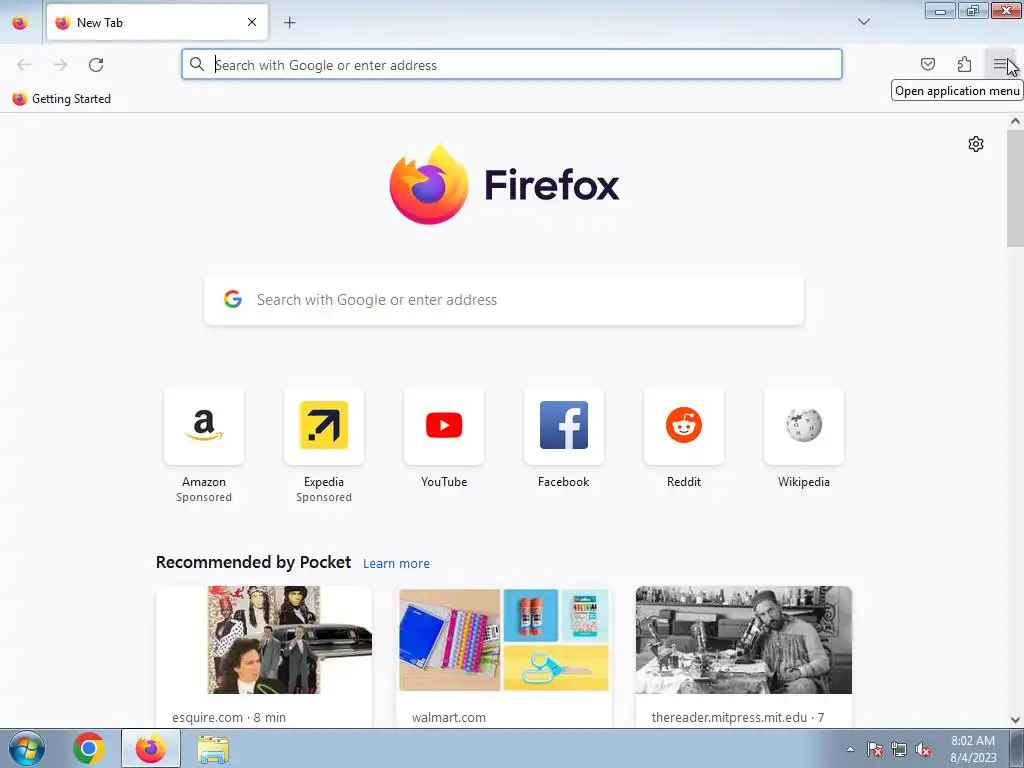Open Firefox View pinned tab
1024x768 pixels.
coord(20,23)
